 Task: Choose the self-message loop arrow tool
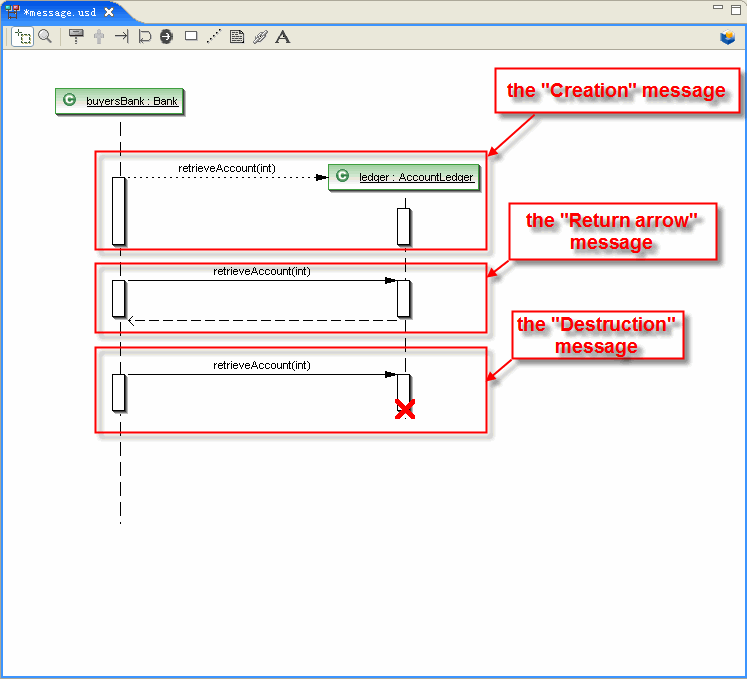144,37
